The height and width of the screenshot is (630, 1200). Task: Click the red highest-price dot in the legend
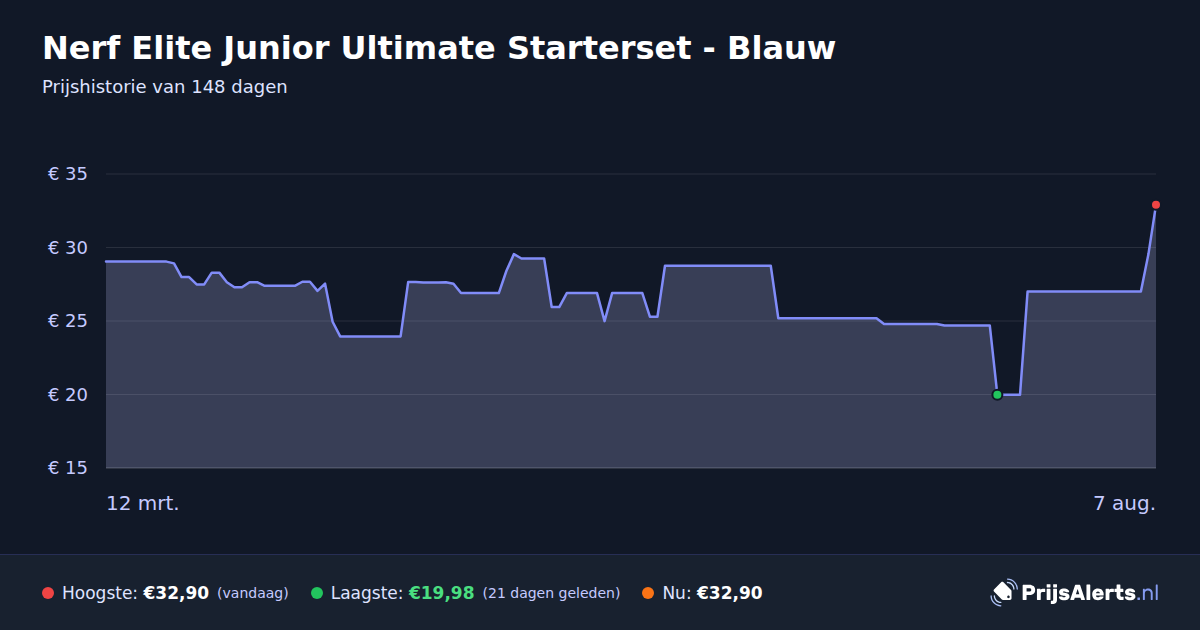click(48, 593)
